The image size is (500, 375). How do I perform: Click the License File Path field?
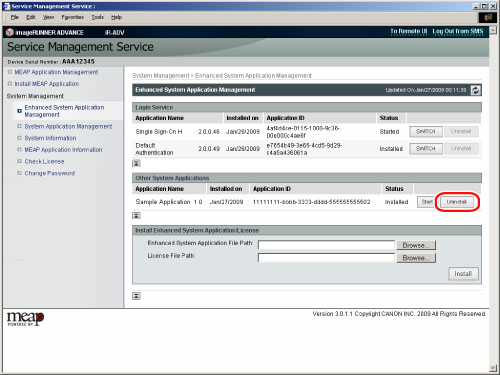pyautogui.click(x=326, y=258)
